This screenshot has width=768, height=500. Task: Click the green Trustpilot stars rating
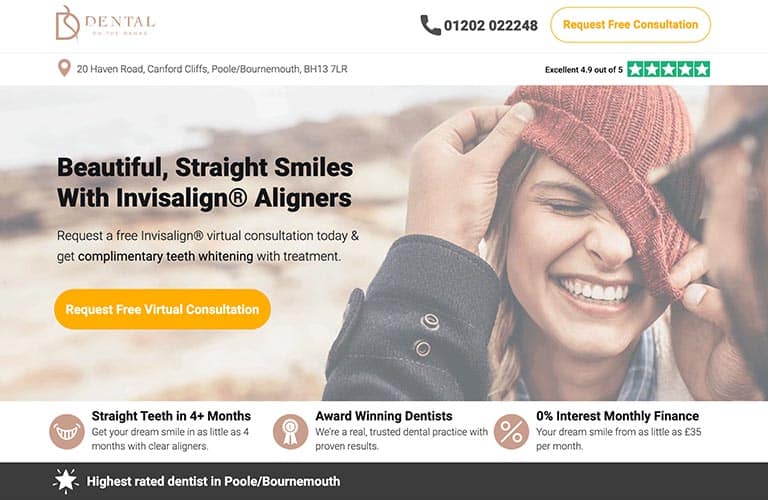pos(668,69)
